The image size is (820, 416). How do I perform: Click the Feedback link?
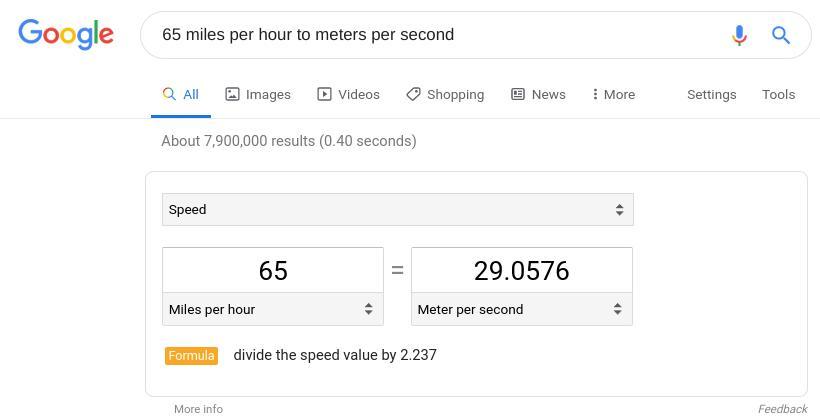tap(782, 409)
